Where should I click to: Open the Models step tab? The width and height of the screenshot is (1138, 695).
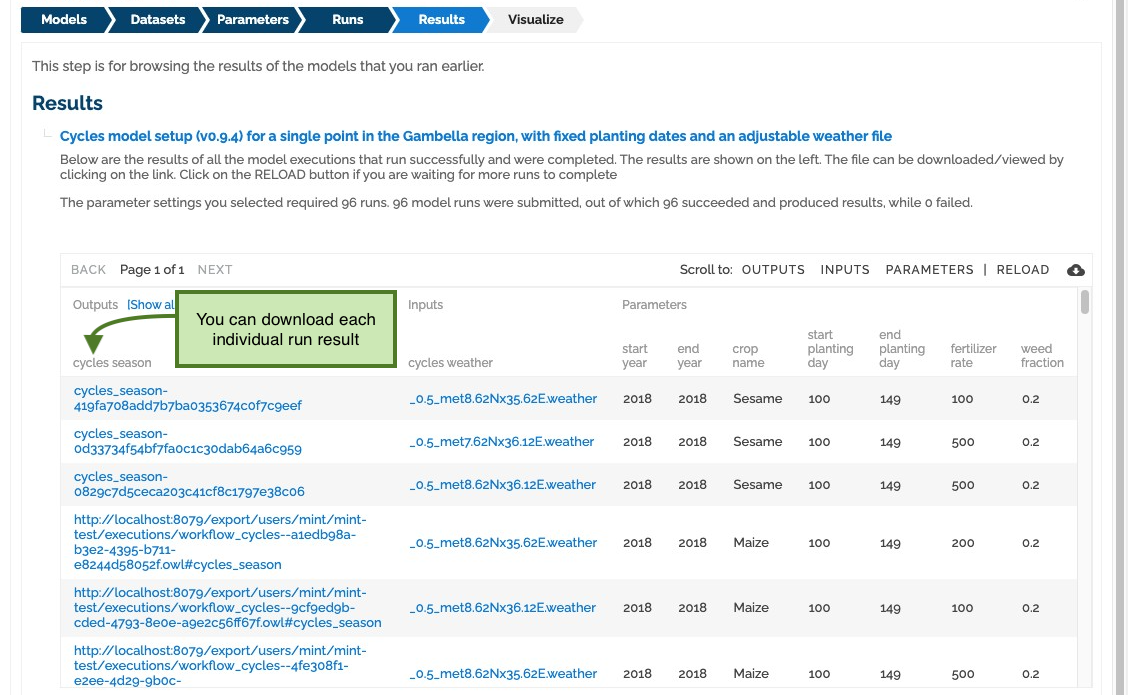coord(64,20)
